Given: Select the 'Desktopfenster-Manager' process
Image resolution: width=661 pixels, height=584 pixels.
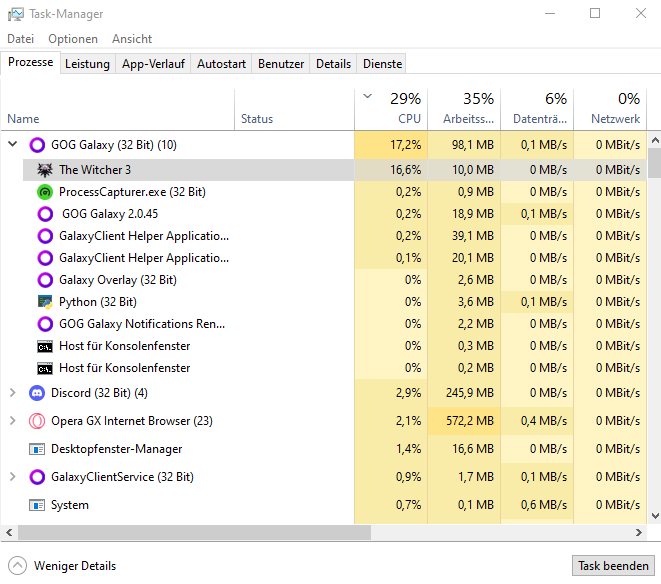Looking at the screenshot, I should pos(324,449).
